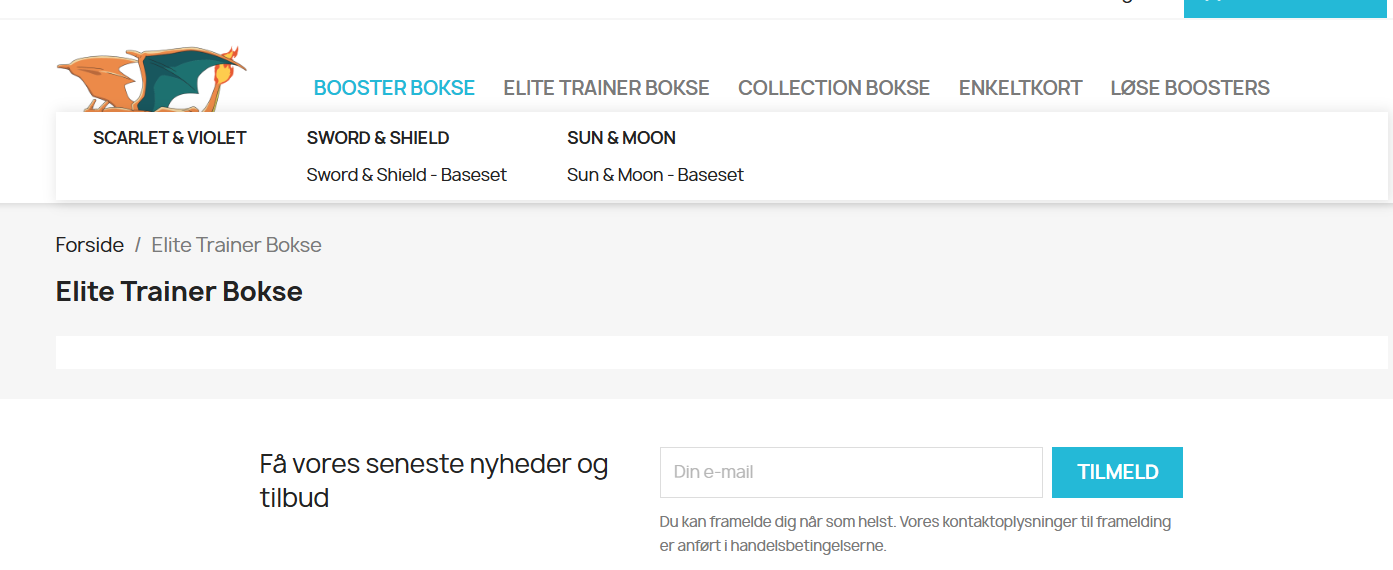Image resolution: width=1393 pixels, height=570 pixels.
Task: Click the empty white product list panel
Action: coord(722,353)
